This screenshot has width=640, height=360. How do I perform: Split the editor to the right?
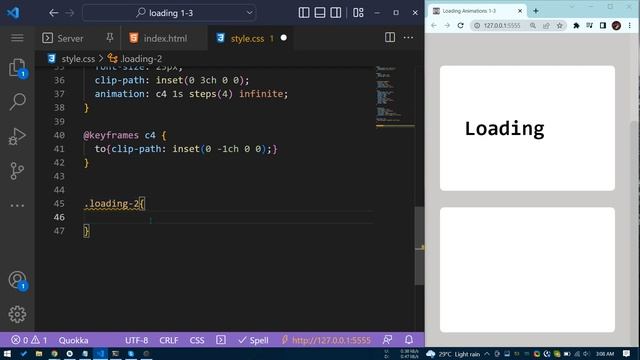[x=390, y=38]
